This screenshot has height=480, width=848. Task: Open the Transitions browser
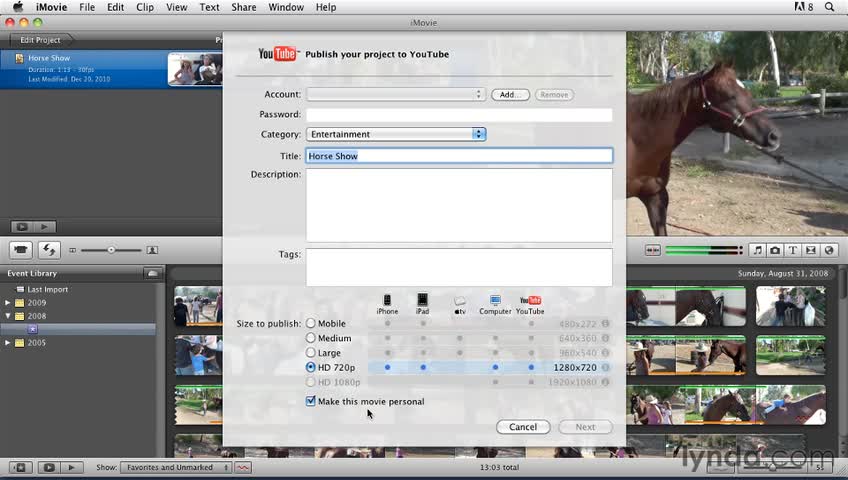pos(811,250)
